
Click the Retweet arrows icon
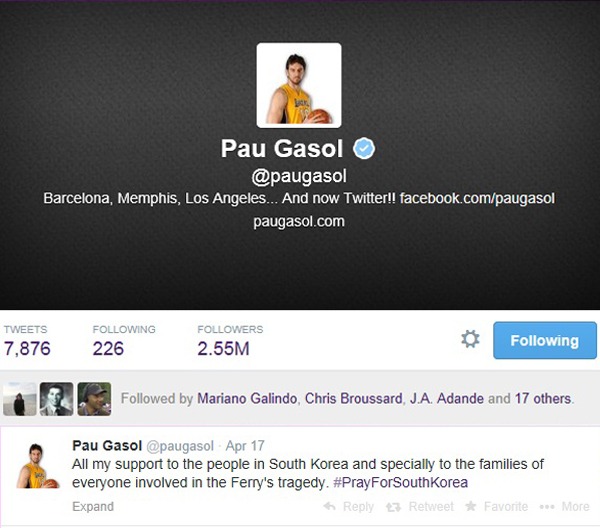click(x=393, y=507)
